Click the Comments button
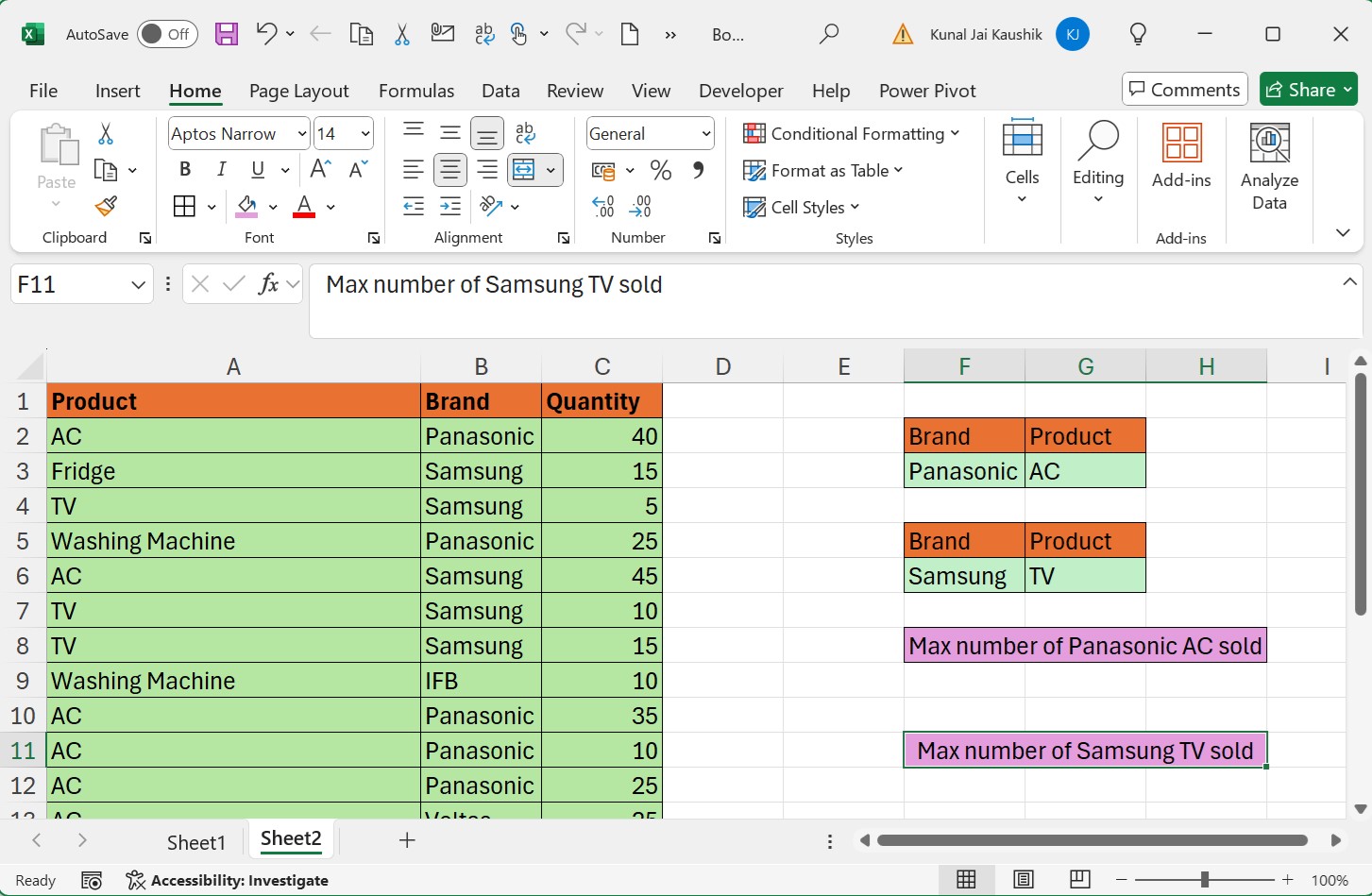 pyautogui.click(x=1184, y=90)
